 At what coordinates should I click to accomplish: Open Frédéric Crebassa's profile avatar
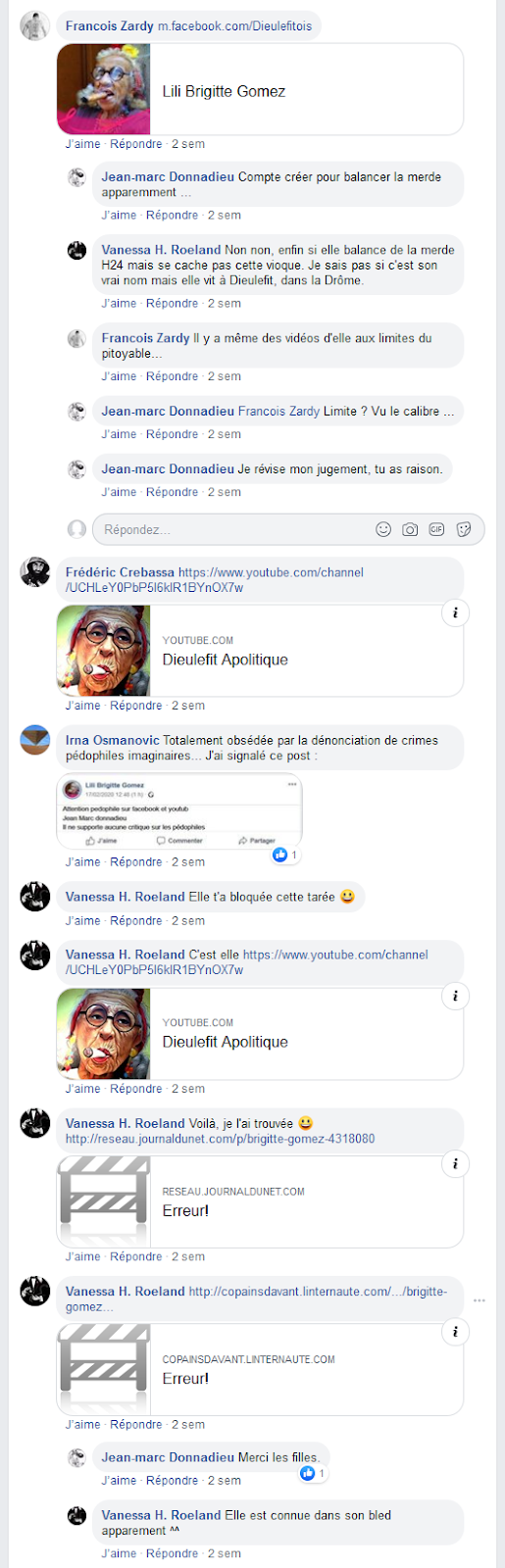click(x=35, y=571)
